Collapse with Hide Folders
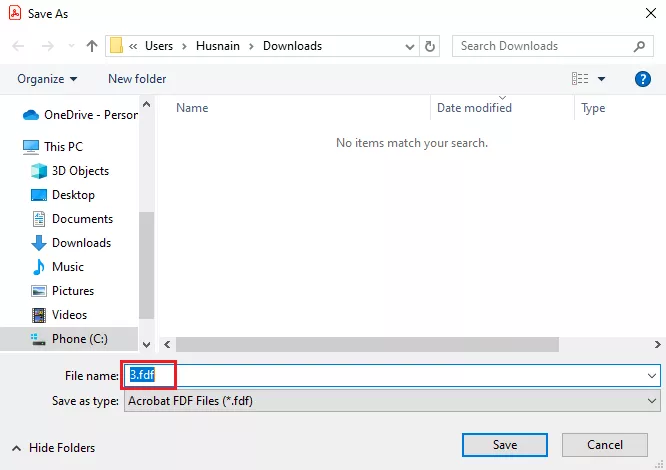 (54, 448)
